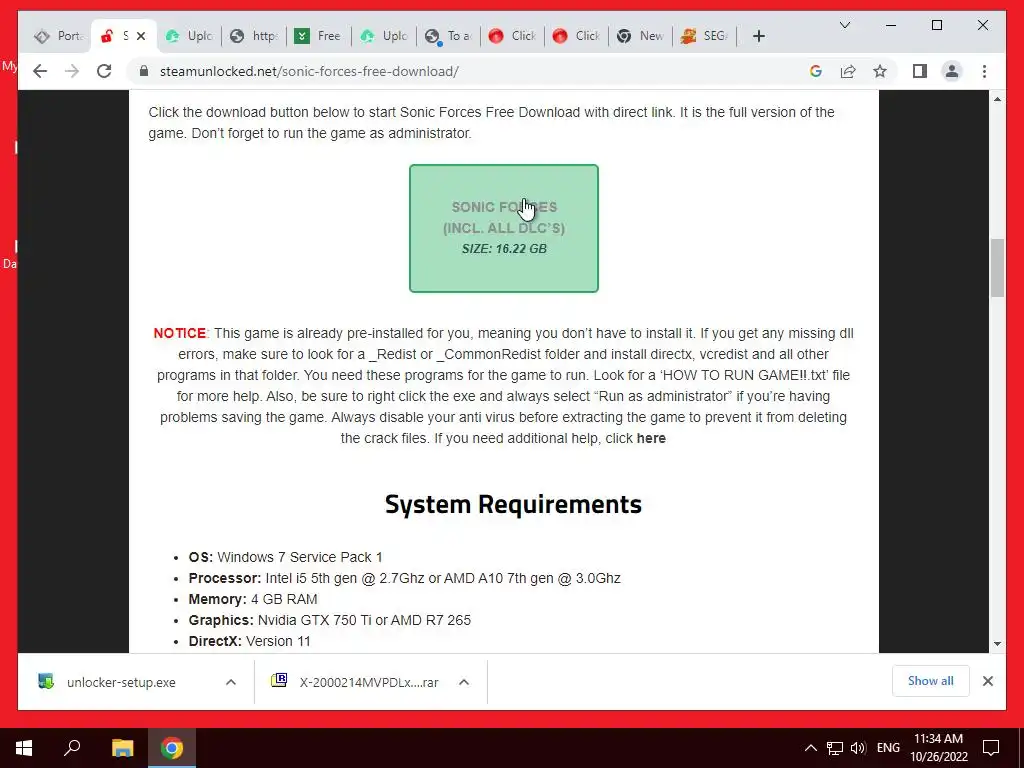
Task: Open the Chrome profile avatar
Action: coord(952,71)
